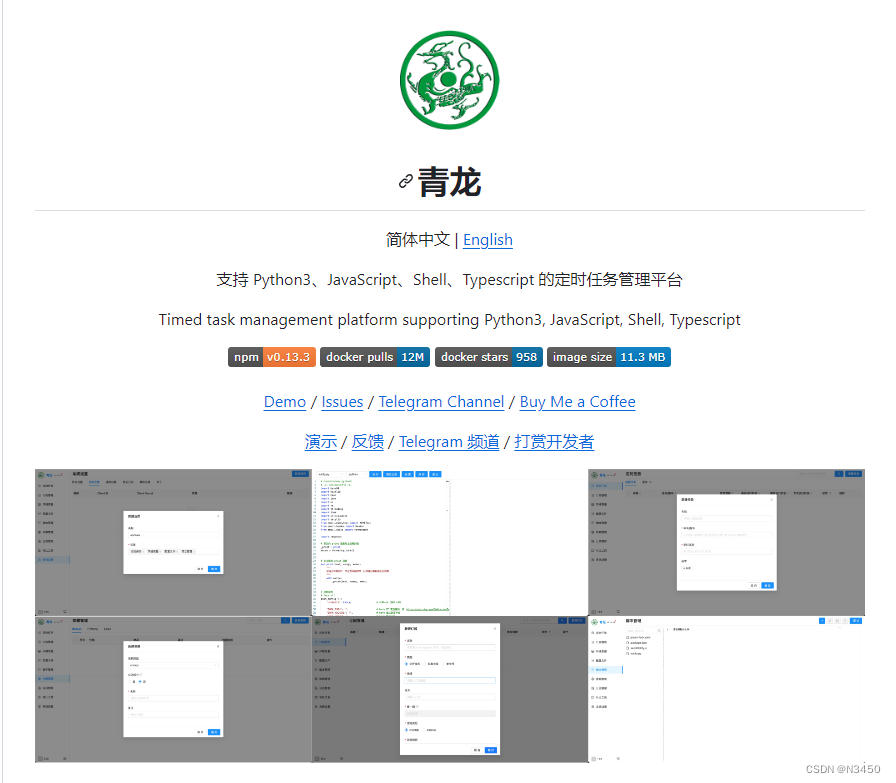896x783 pixels.
Task: Open the Issues link
Action: point(342,402)
